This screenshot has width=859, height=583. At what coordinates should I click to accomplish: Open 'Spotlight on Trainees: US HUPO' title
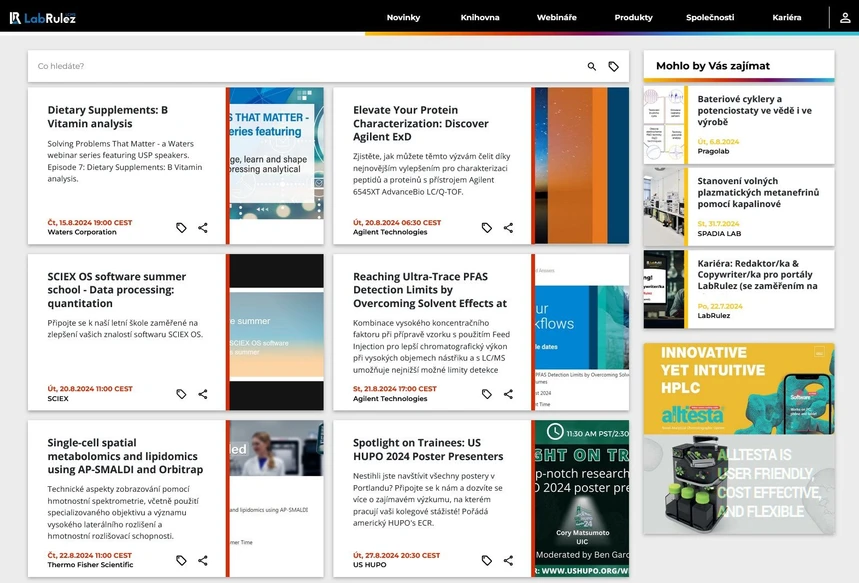tap(428, 449)
